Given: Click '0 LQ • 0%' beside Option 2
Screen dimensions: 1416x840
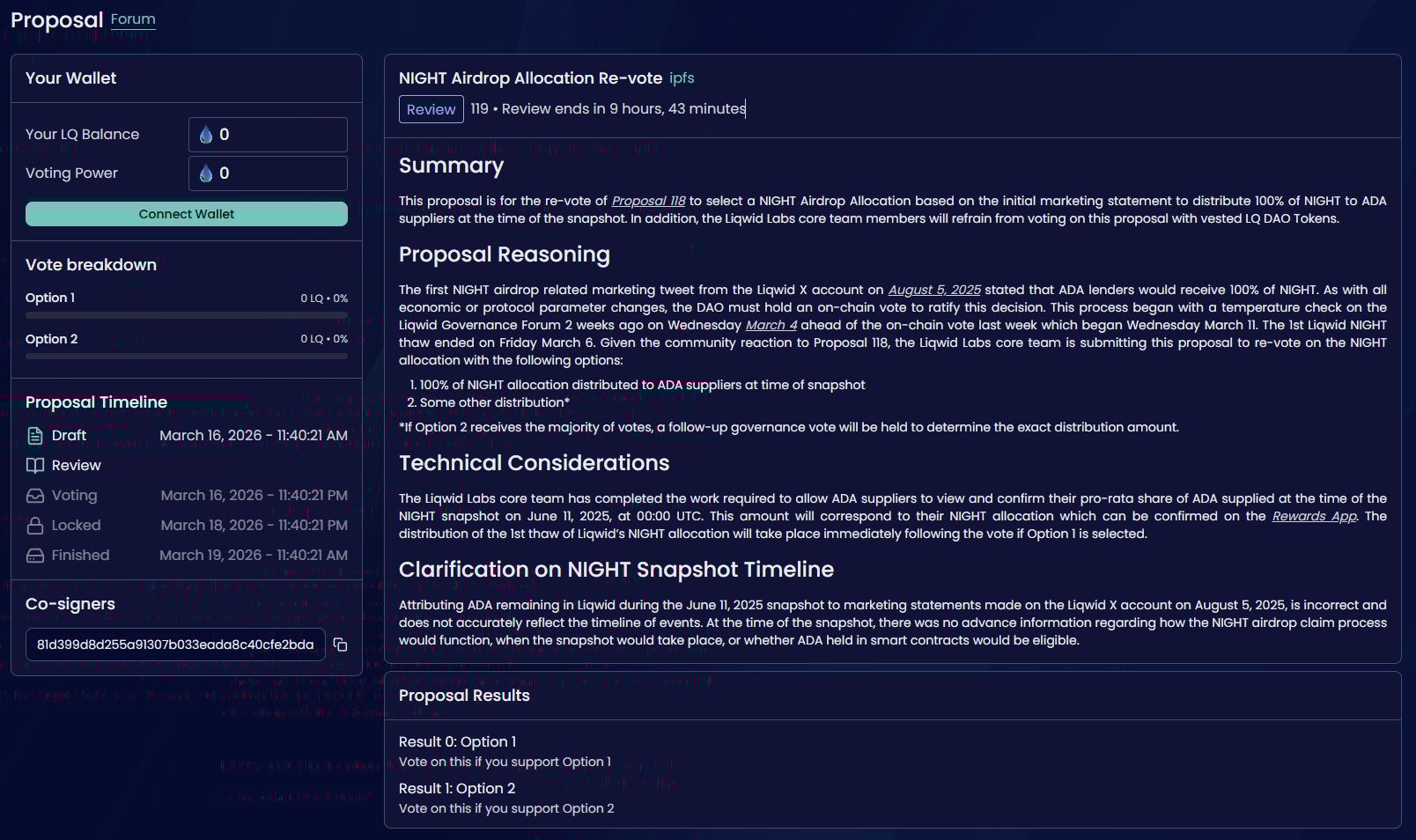Looking at the screenshot, I should tap(324, 339).
